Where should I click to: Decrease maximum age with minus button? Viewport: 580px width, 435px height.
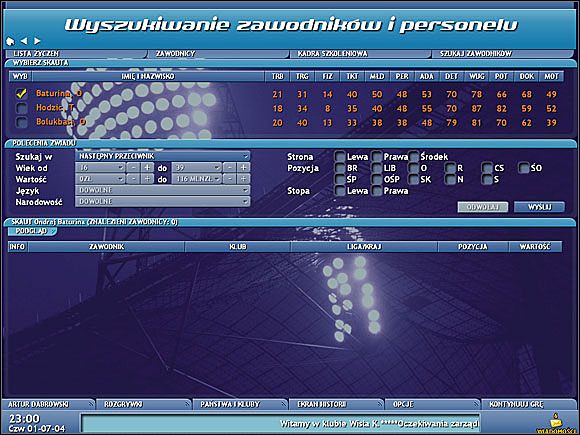229,168
